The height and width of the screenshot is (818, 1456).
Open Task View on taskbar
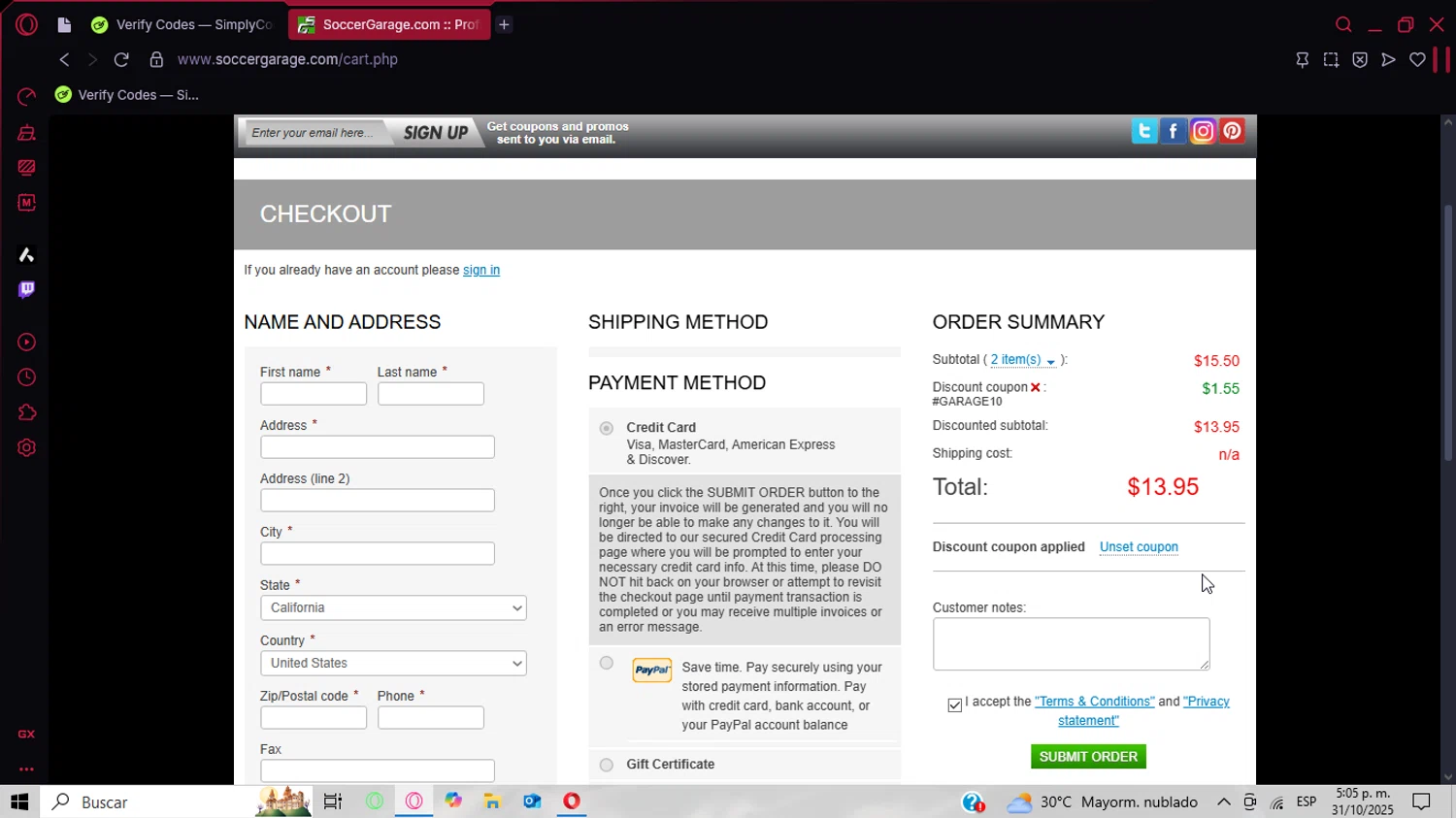pyautogui.click(x=333, y=802)
